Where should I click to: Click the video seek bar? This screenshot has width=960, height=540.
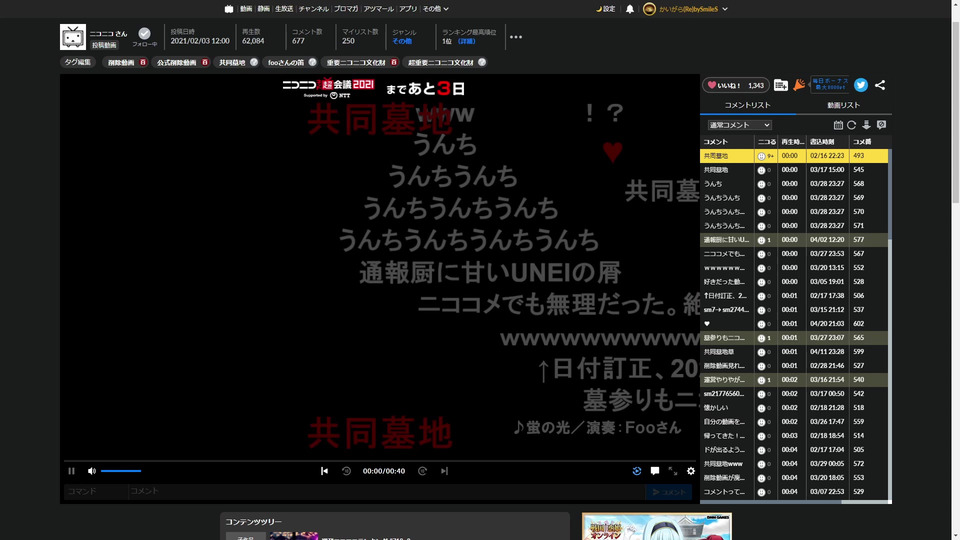pyautogui.click(x=380, y=460)
